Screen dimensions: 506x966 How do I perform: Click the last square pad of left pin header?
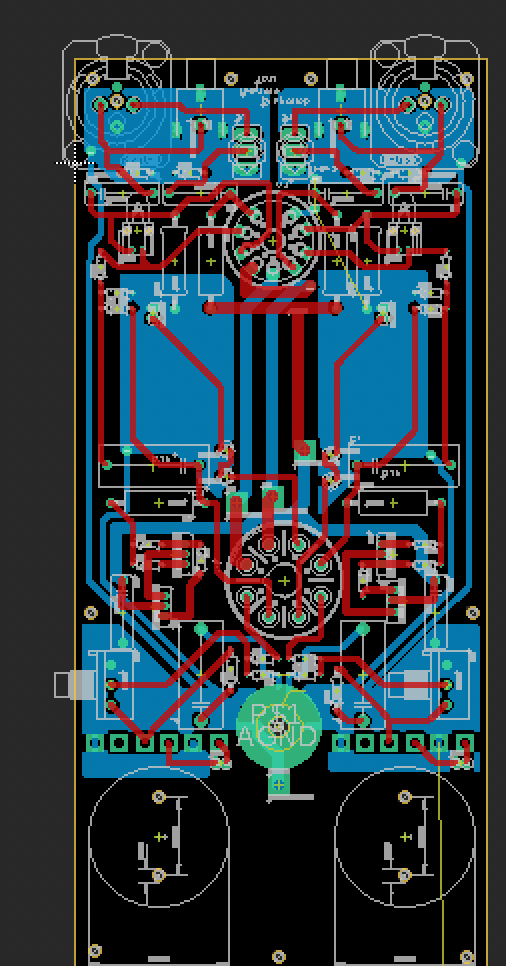tap(219, 744)
